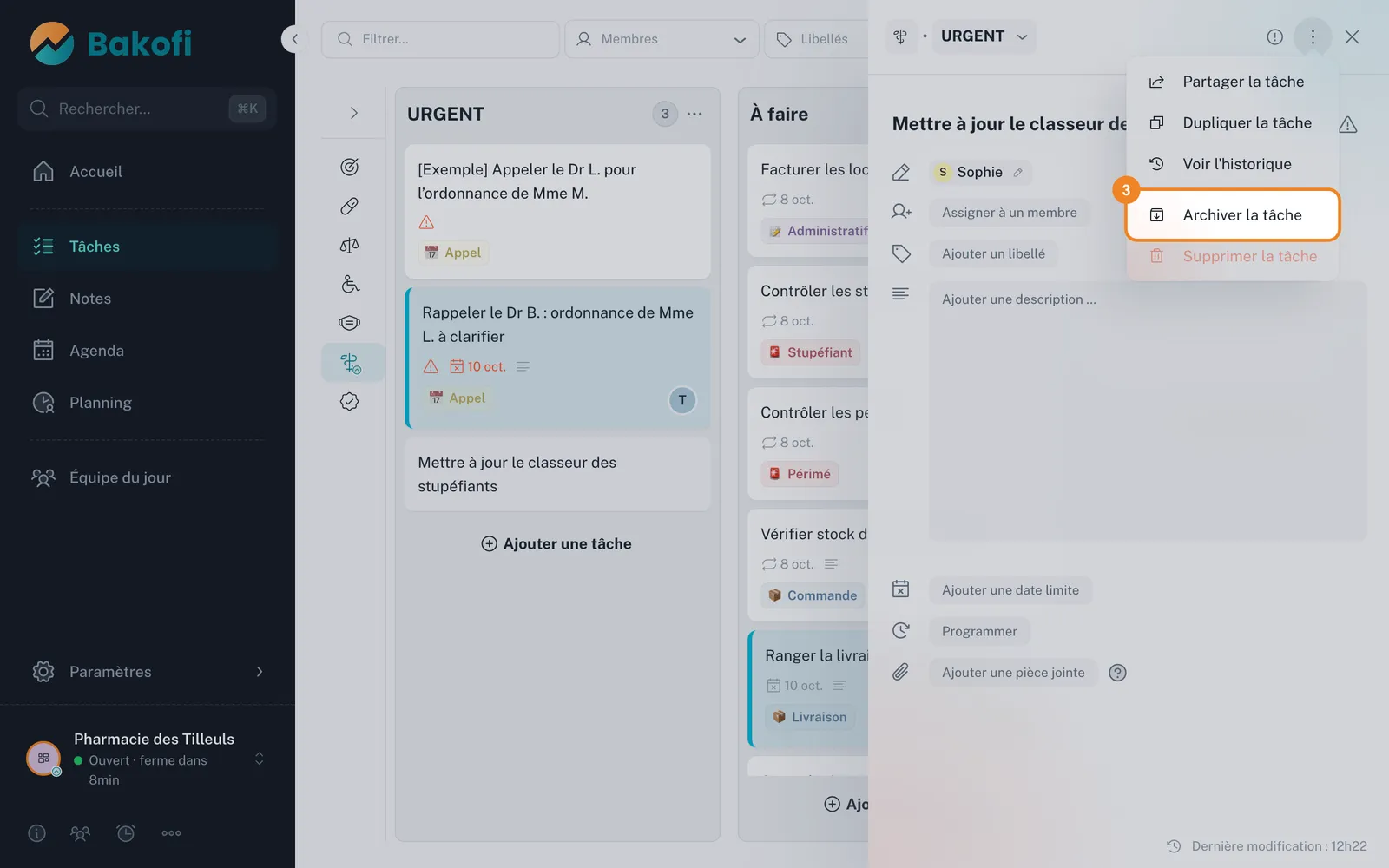Click the Ajouter une description text area
This screenshot has height=868, width=1389.
click(1148, 411)
